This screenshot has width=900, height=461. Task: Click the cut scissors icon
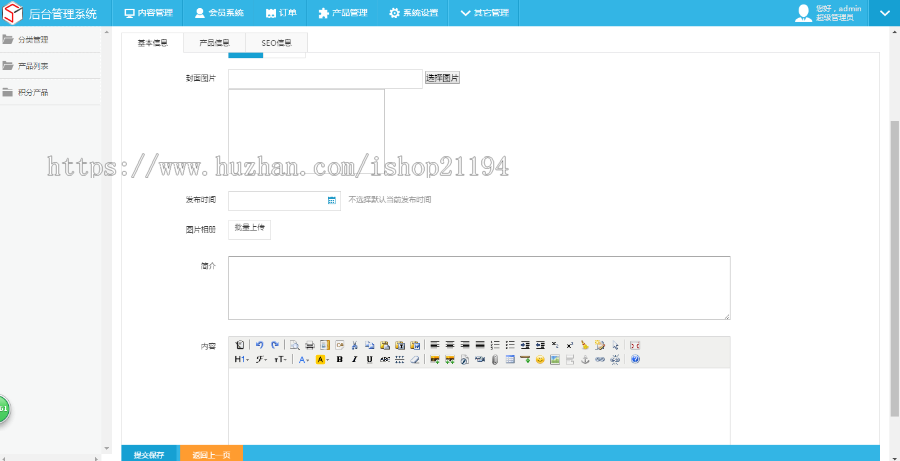tap(355, 345)
